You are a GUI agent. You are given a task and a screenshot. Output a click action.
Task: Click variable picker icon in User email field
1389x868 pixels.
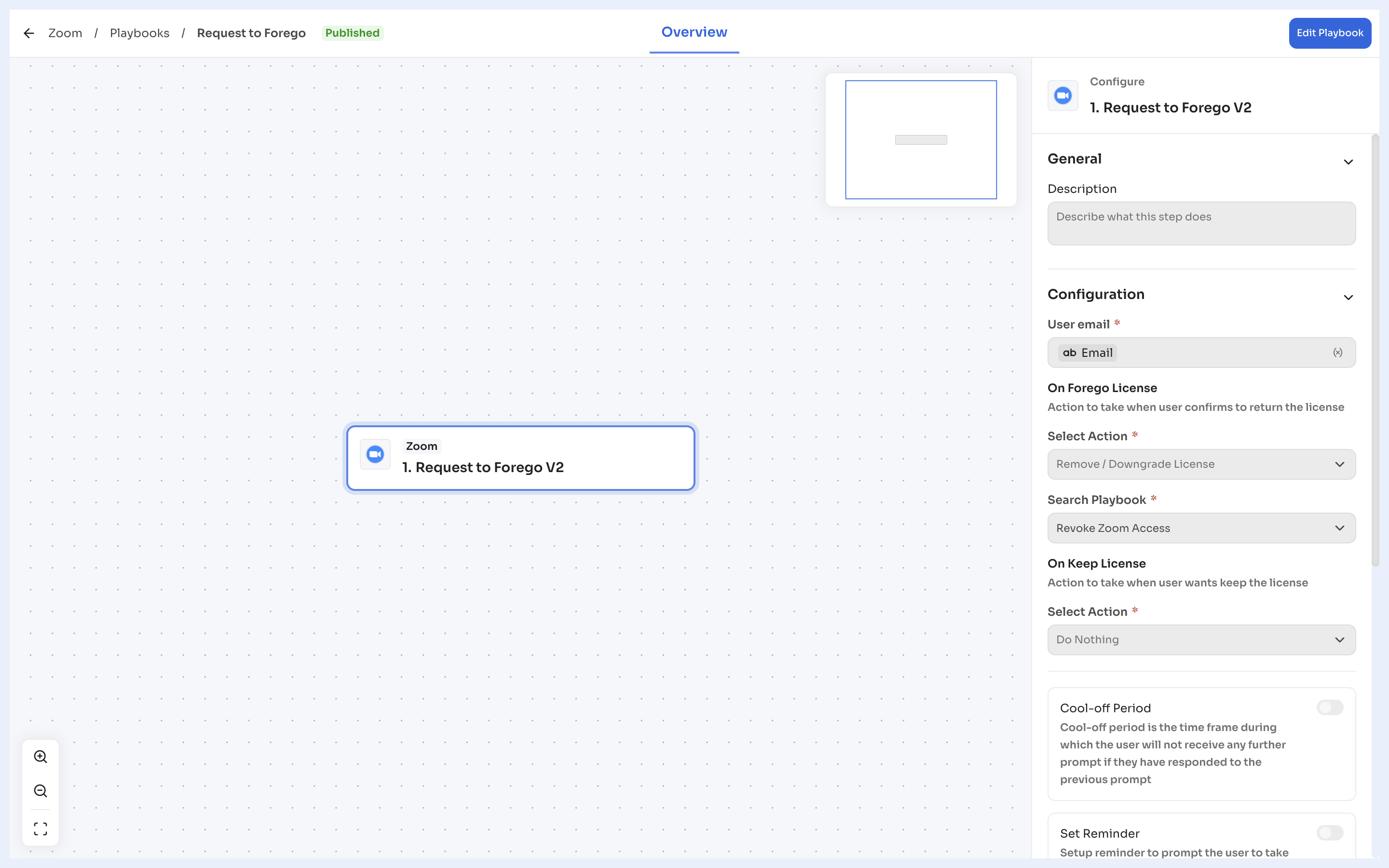click(1338, 353)
